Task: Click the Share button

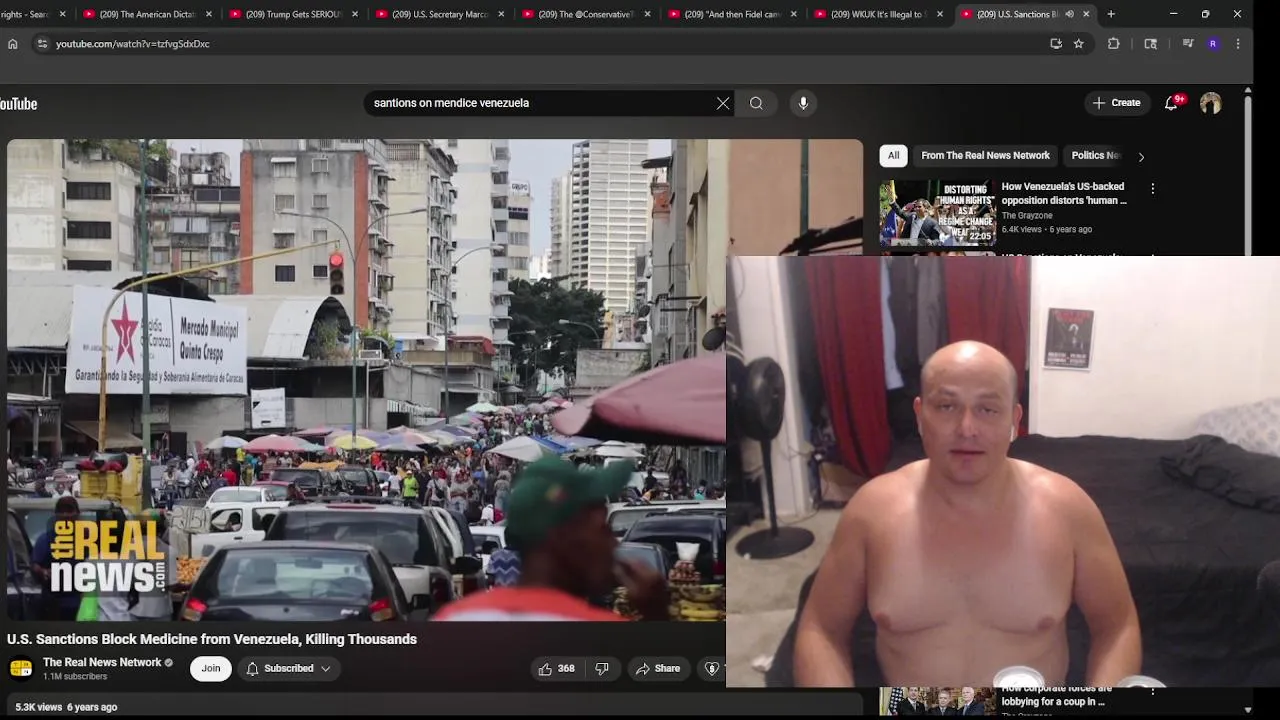Action: 658,668
